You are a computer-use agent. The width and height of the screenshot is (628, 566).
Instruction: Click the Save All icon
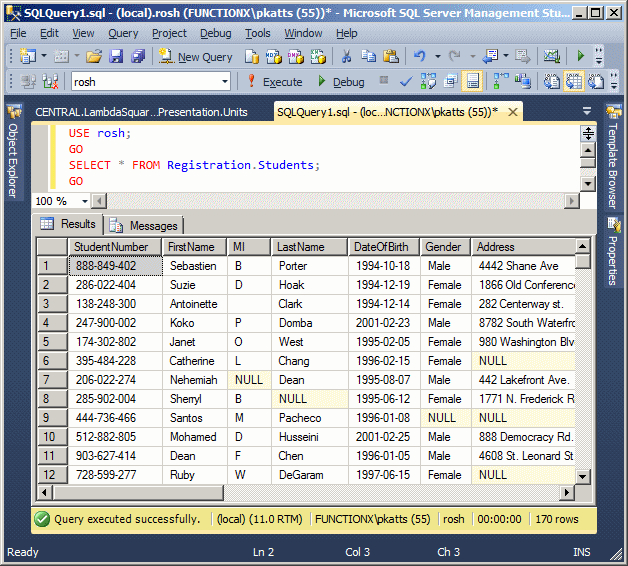click(138, 56)
